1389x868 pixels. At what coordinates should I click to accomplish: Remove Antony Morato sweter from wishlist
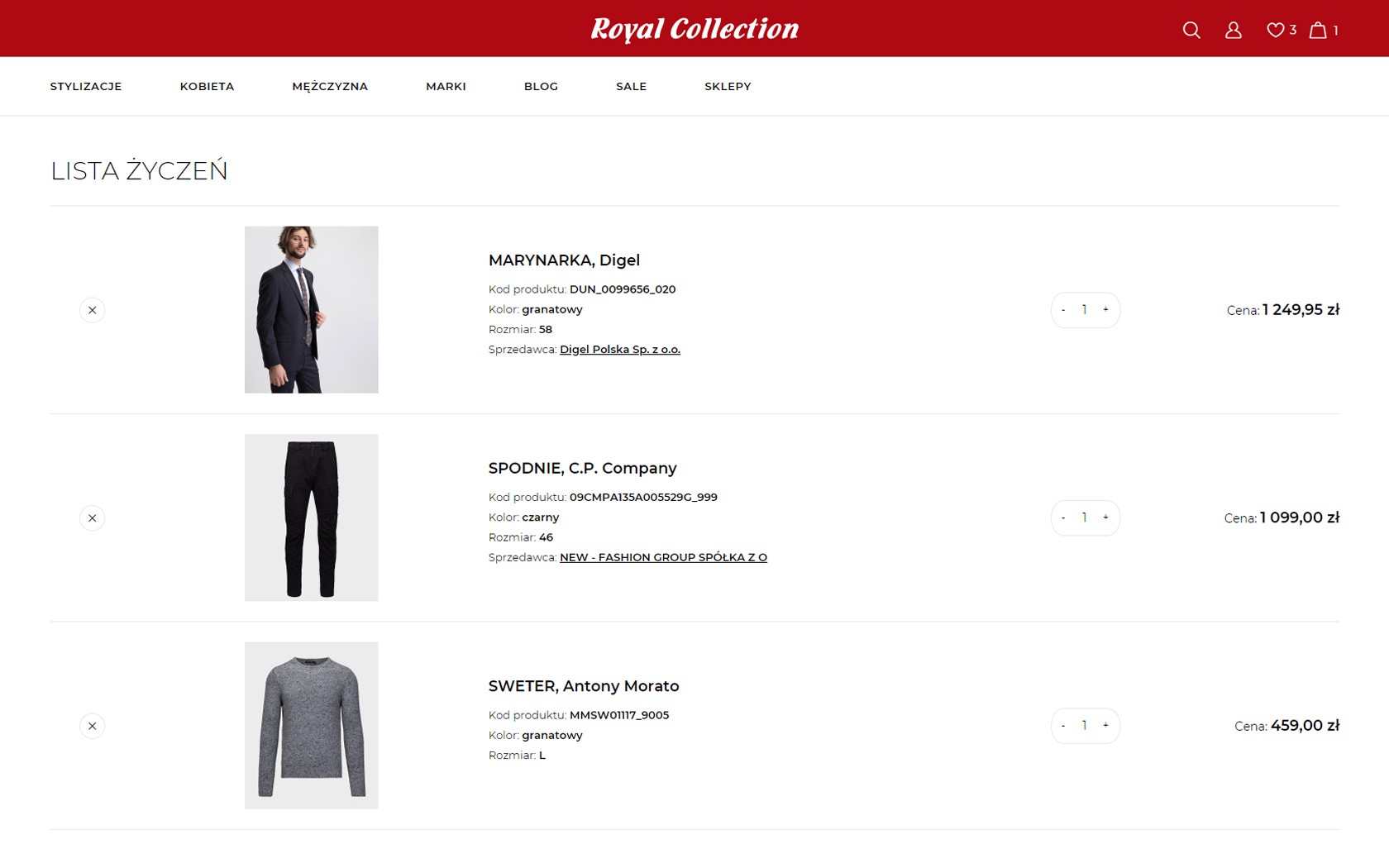point(93,726)
